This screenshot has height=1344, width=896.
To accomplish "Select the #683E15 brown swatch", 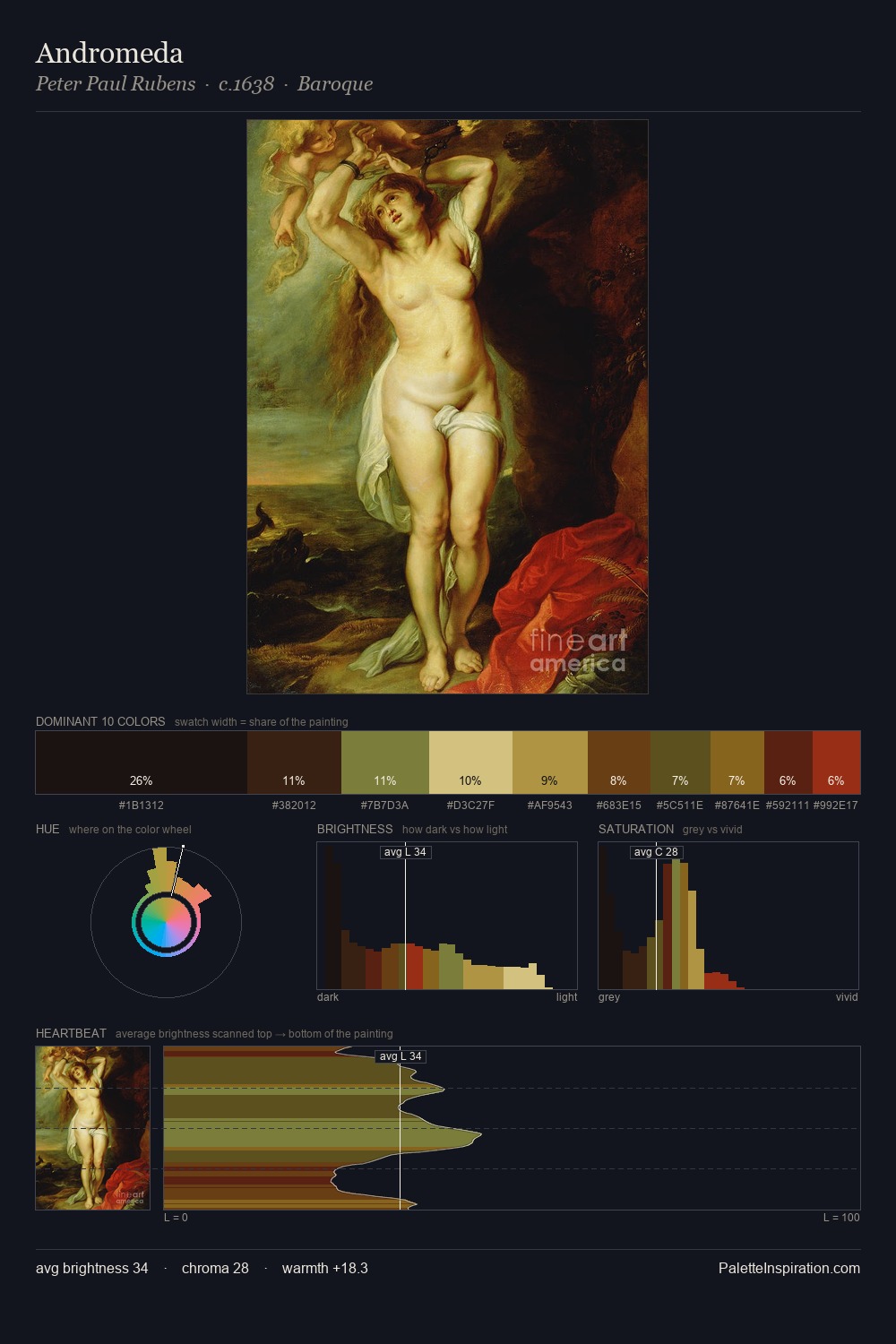I will pyautogui.click(x=619, y=762).
